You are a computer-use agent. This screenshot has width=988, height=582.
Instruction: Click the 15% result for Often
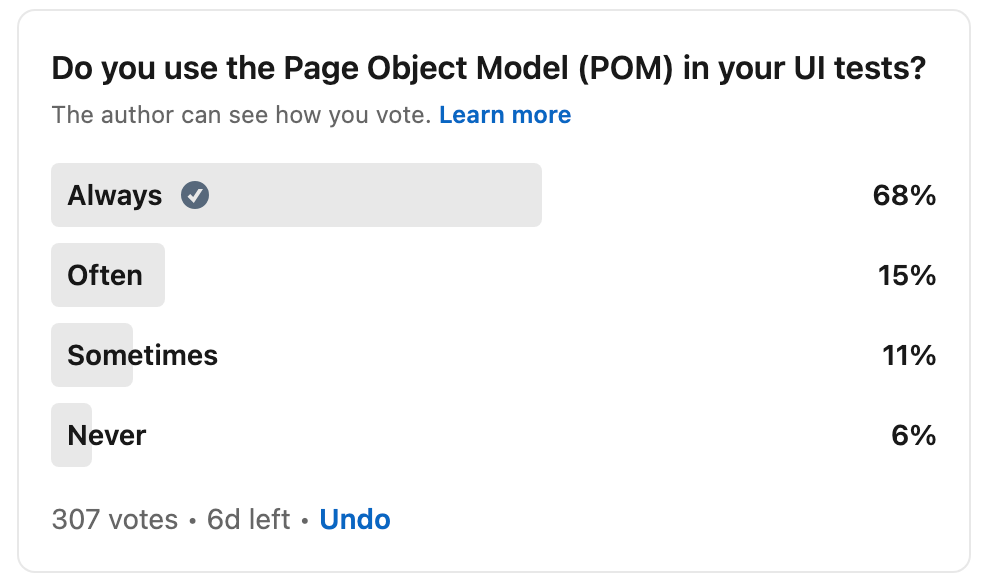click(906, 275)
